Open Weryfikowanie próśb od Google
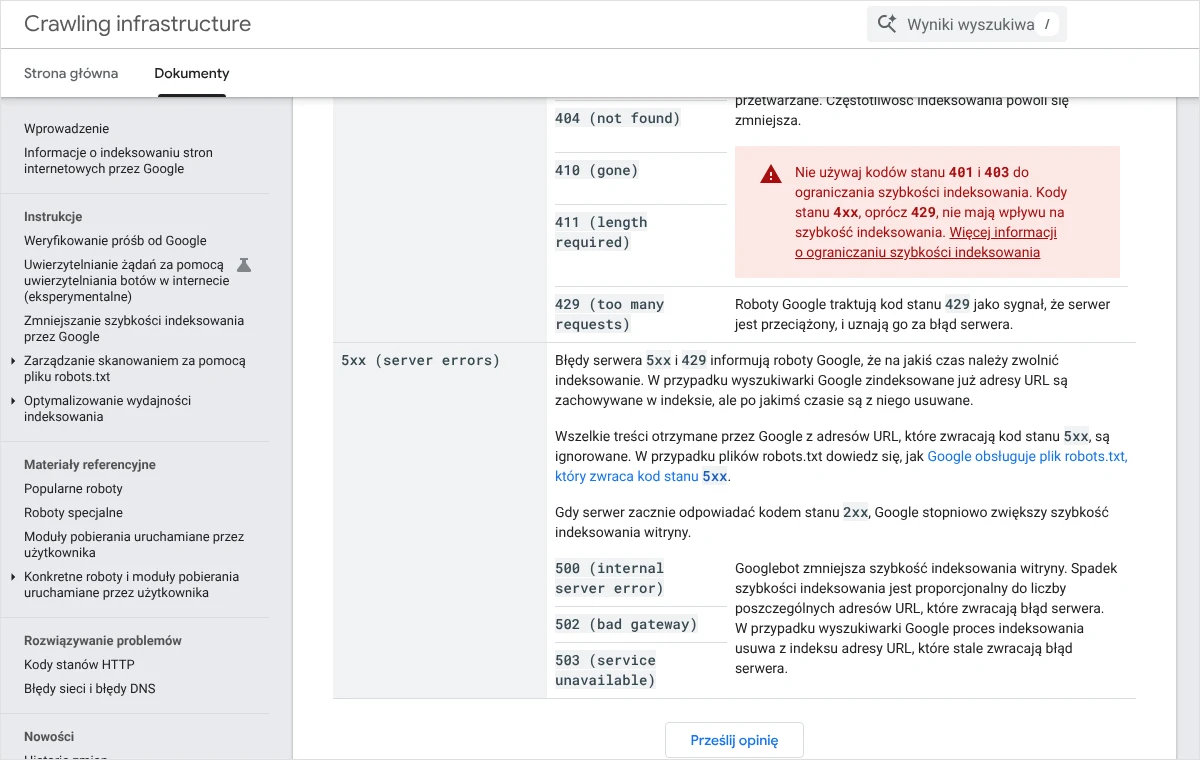The width and height of the screenshot is (1200, 760). 115,241
